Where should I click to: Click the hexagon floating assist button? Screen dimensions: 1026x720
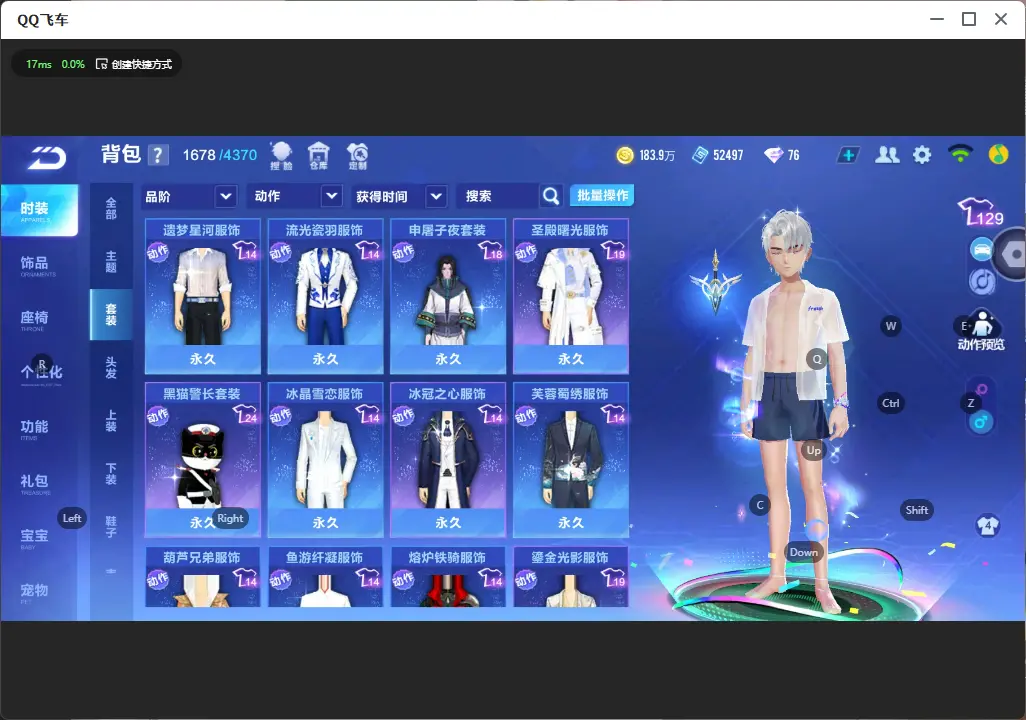(1012, 254)
